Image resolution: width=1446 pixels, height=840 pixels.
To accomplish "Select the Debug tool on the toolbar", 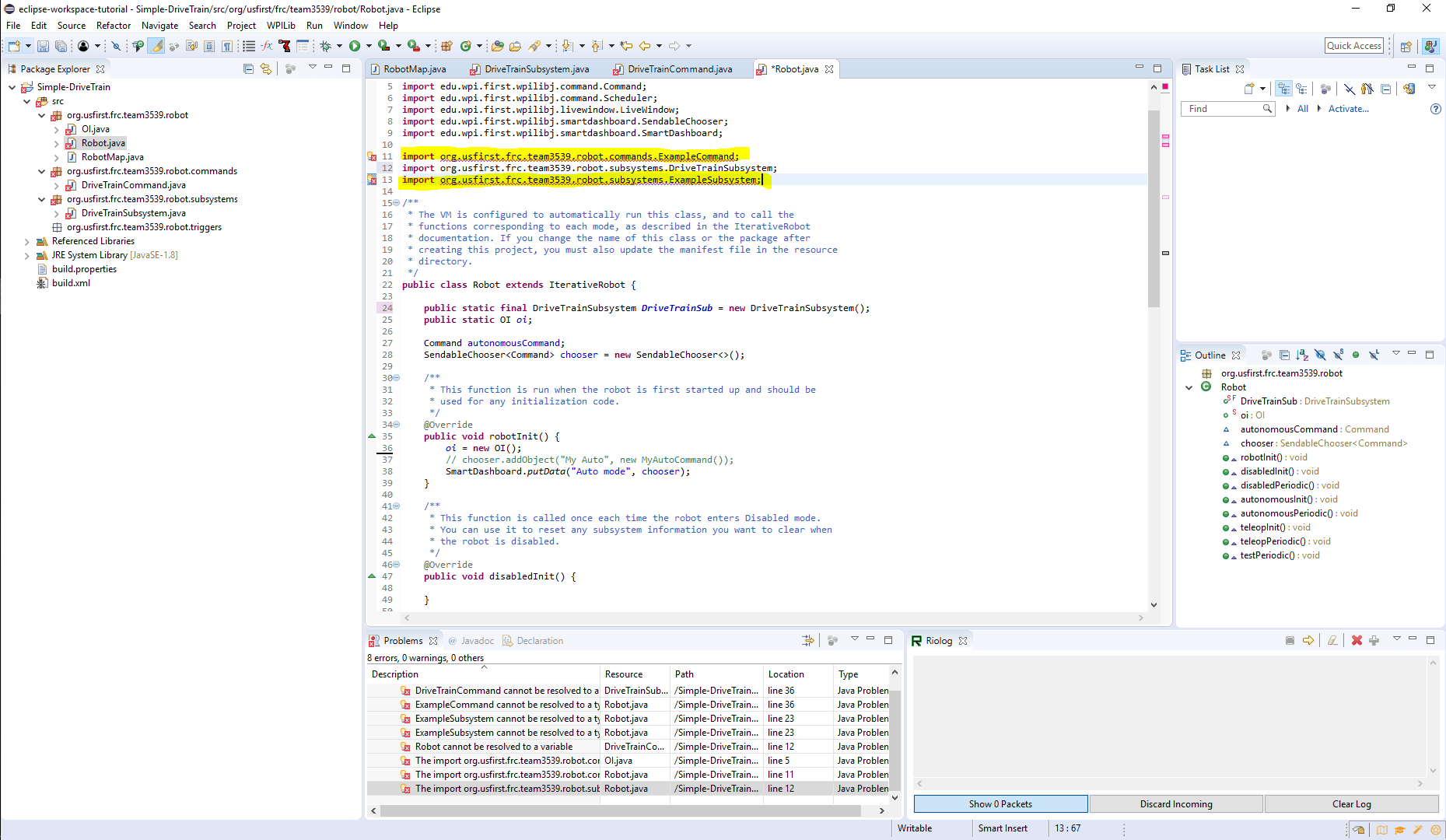I will tap(326, 46).
